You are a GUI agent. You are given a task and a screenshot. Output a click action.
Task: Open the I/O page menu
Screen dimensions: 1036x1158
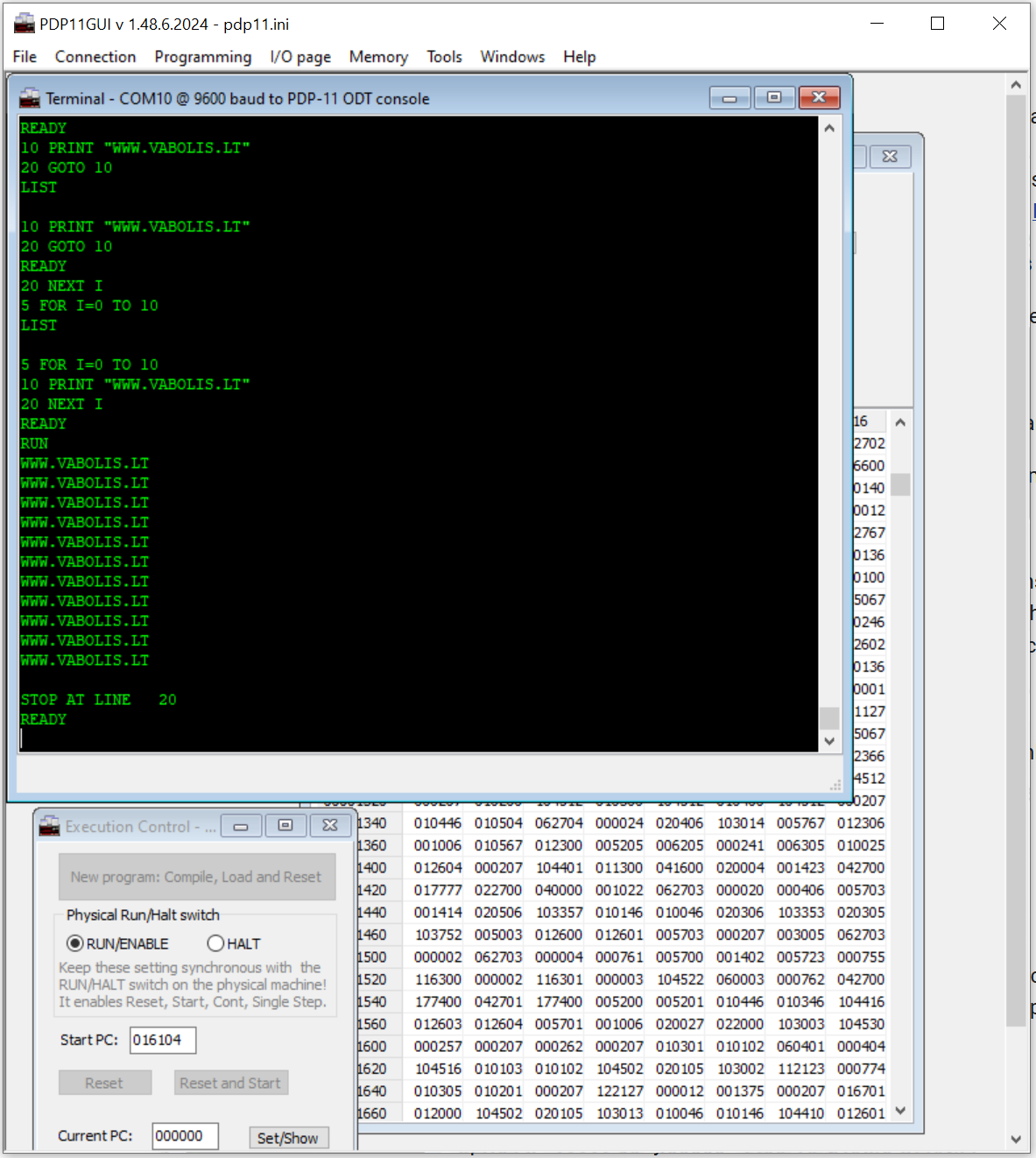[300, 57]
